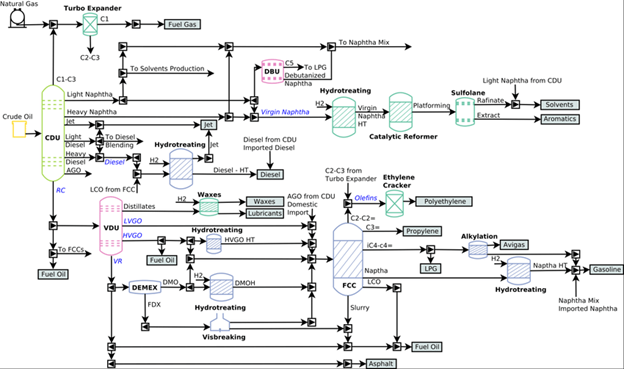Viewport: 624px width, 369px height.
Task: Select the Waxes hydrotreating unit icon
Action: 209,207
